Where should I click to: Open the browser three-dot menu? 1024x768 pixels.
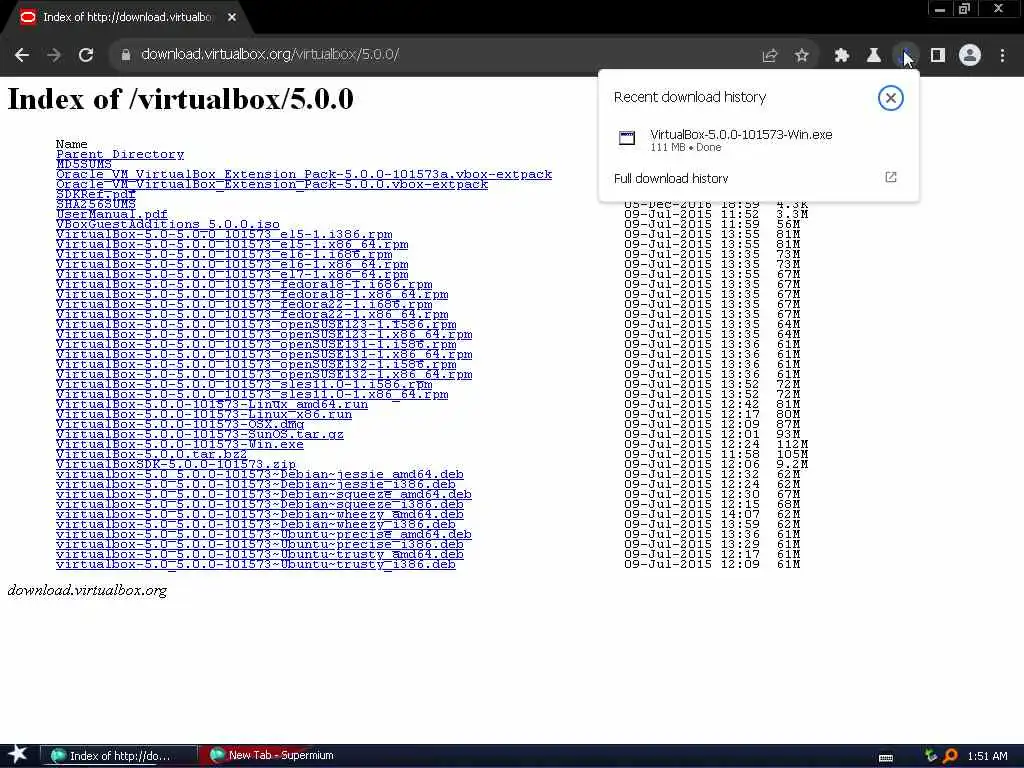click(1002, 56)
